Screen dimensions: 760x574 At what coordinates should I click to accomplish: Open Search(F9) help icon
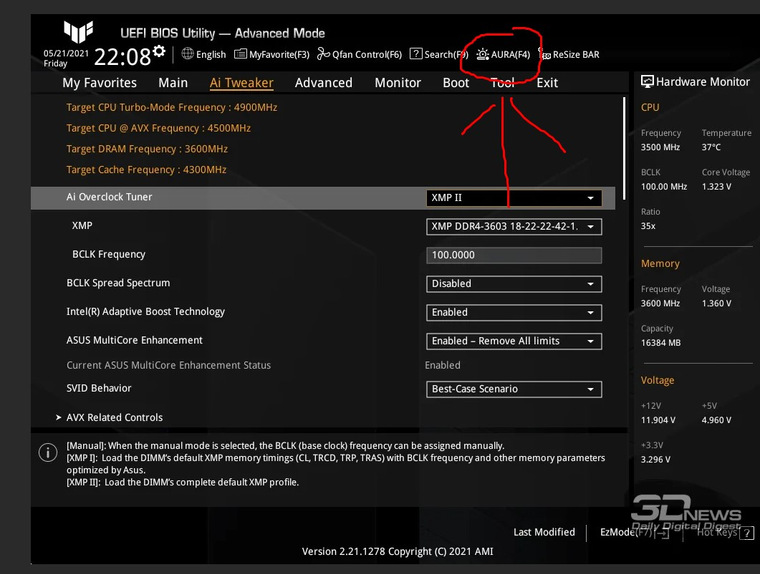coord(416,54)
